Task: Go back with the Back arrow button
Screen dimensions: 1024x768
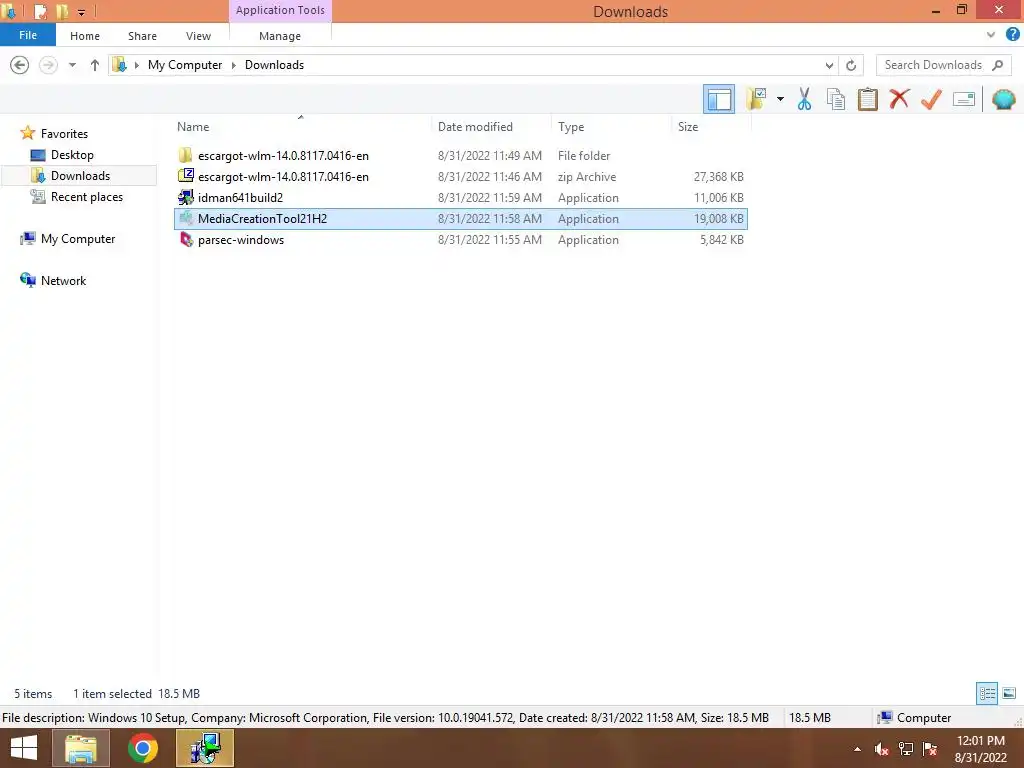Action: [20, 65]
